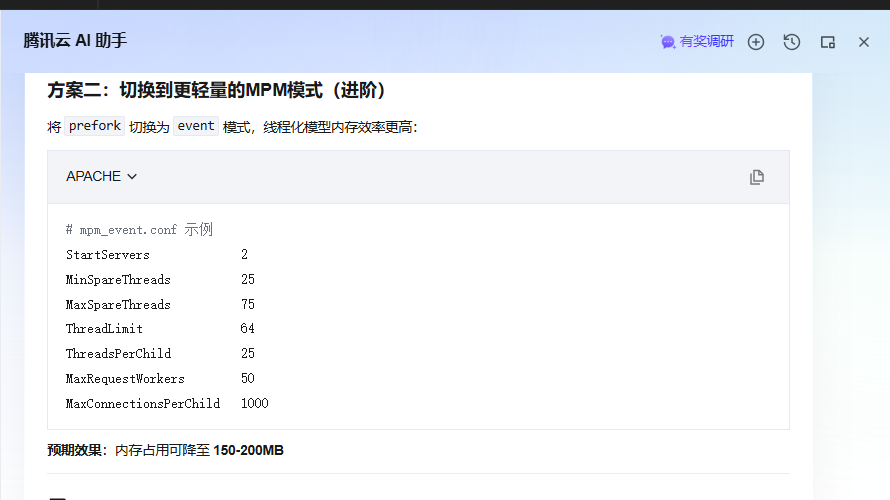The image size is (890, 500).
Task: Click the purple chat bubble survey icon
Action: click(668, 42)
